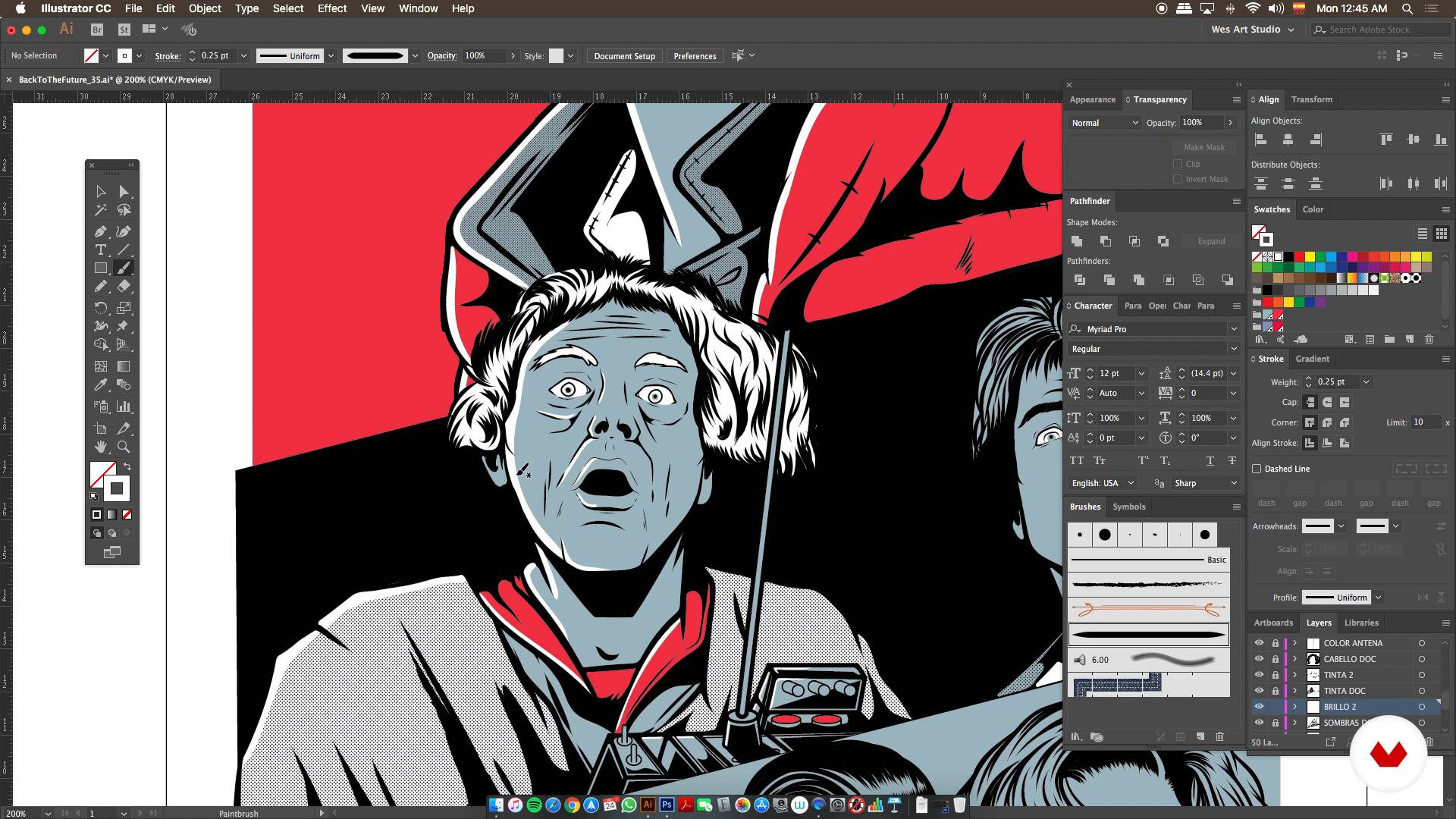Select the Paintbrush tool
This screenshot has height=819, width=1456.
124,268
